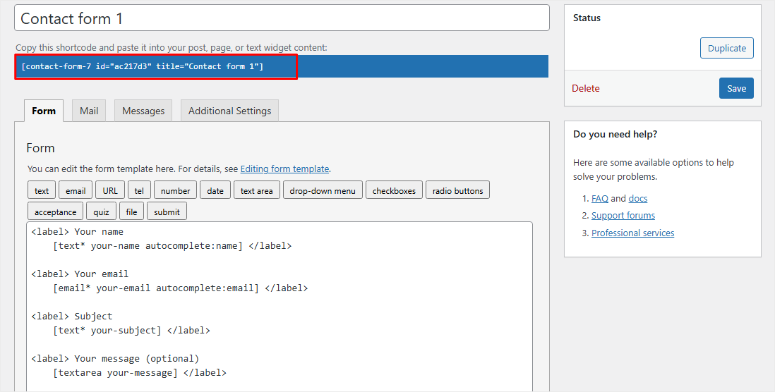Open the FAQ link
Screen dimensions: 775x392
tap(600, 199)
